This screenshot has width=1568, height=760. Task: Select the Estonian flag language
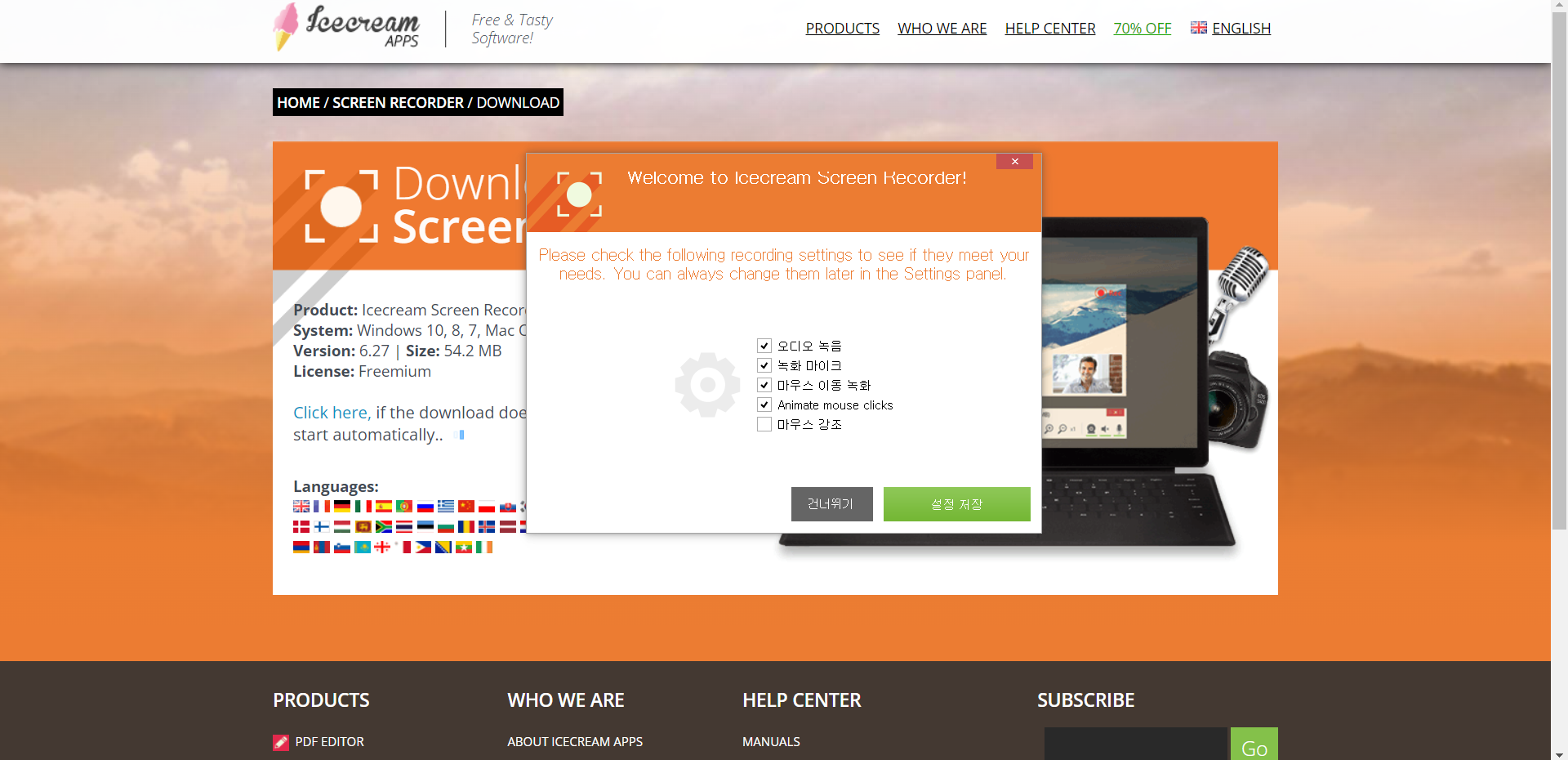425,526
